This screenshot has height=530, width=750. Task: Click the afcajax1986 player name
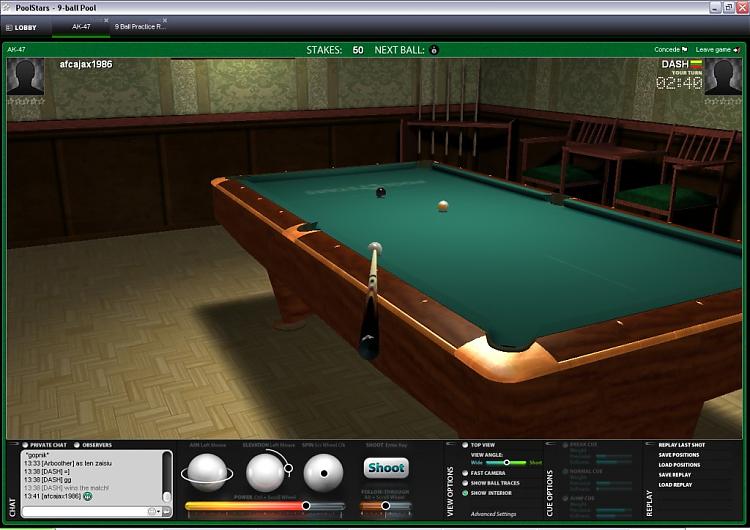[x=86, y=64]
